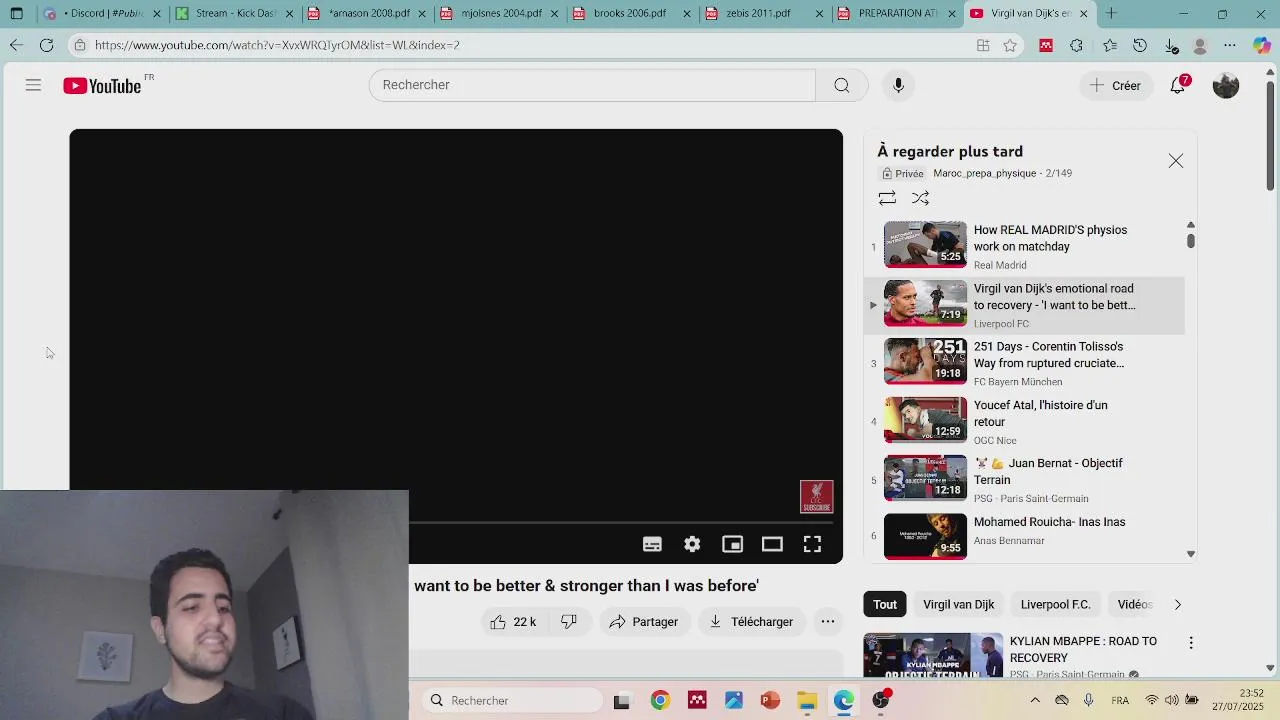Image resolution: width=1280 pixels, height=720 pixels.
Task: Open Juan Bernat - Objectif Terrain video
Action: click(x=1024, y=479)
